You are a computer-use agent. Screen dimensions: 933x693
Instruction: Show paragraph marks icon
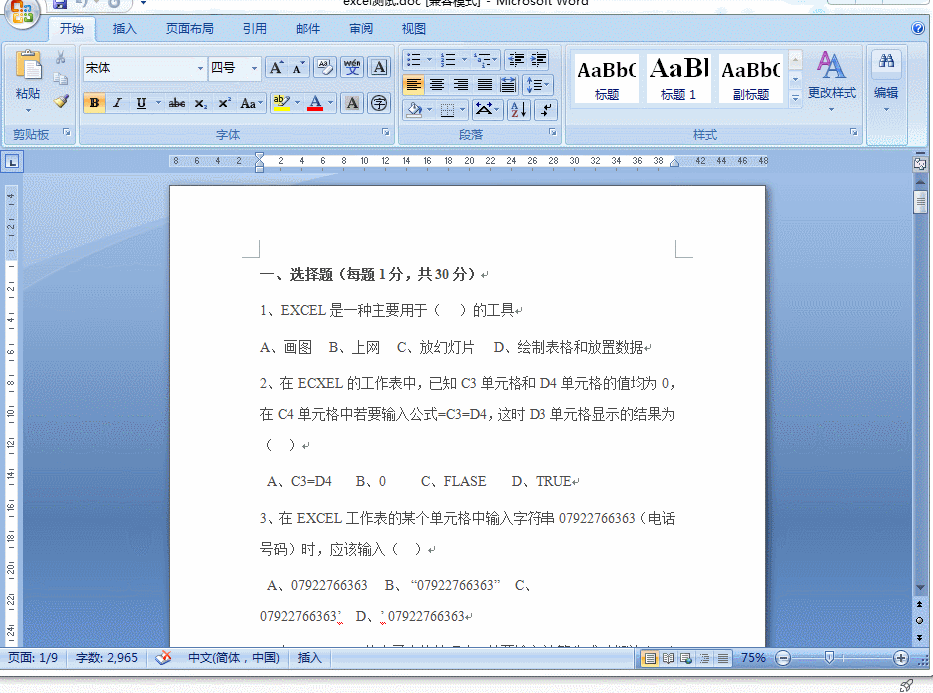(x=546, y=109)
